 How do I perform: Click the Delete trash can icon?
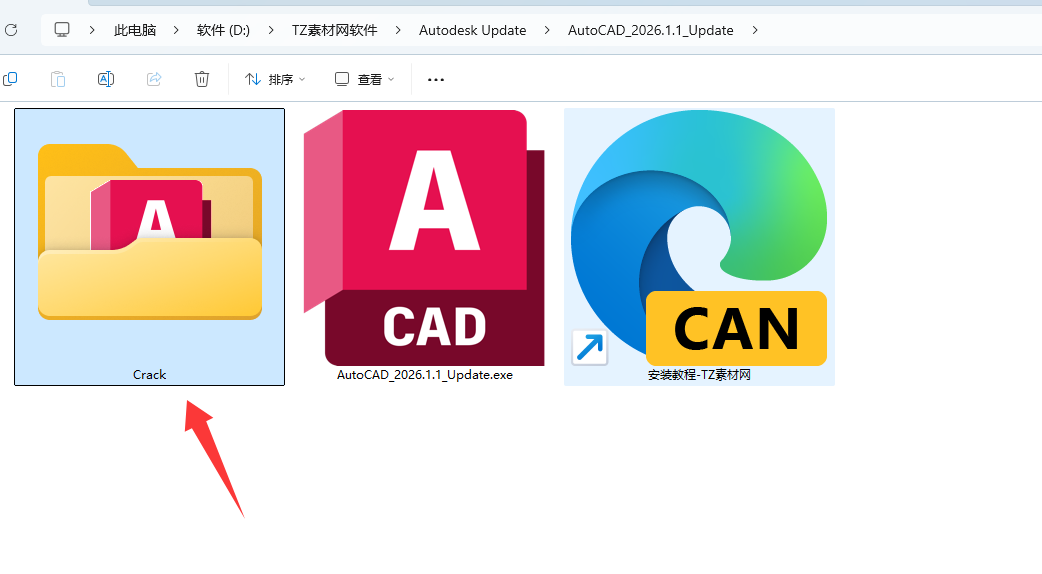tap(202, 79)
